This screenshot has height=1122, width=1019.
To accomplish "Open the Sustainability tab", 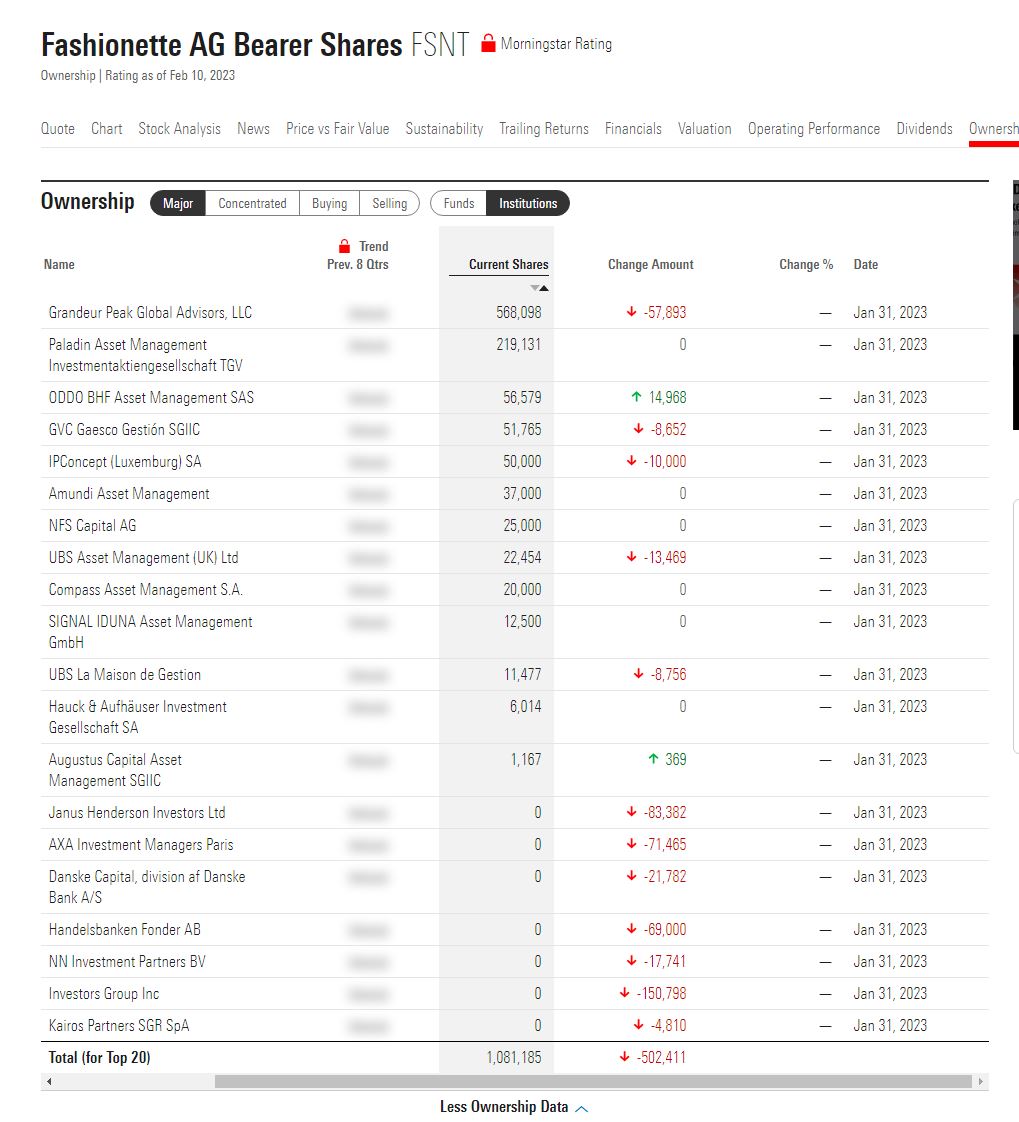I will [444, 129].
